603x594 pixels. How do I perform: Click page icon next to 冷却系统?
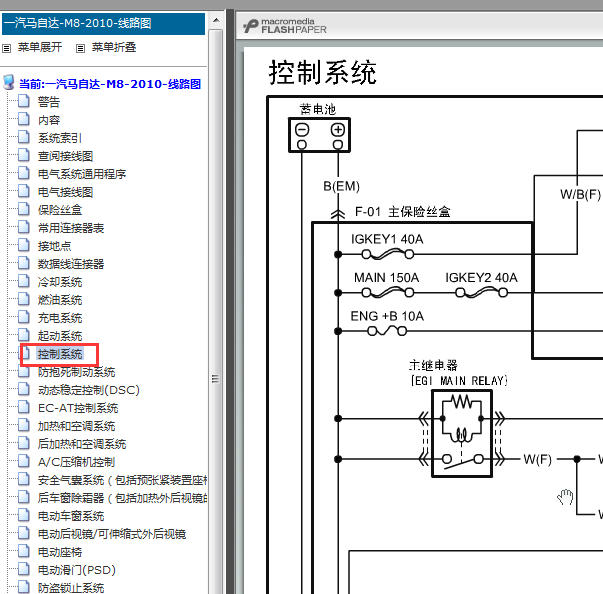coord(24,281)
